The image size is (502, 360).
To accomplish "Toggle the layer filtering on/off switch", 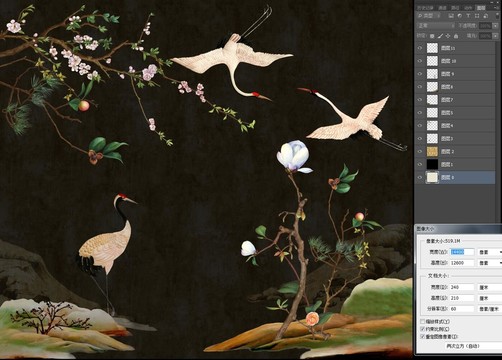I will pyautogui.click(x=497, y=16).
